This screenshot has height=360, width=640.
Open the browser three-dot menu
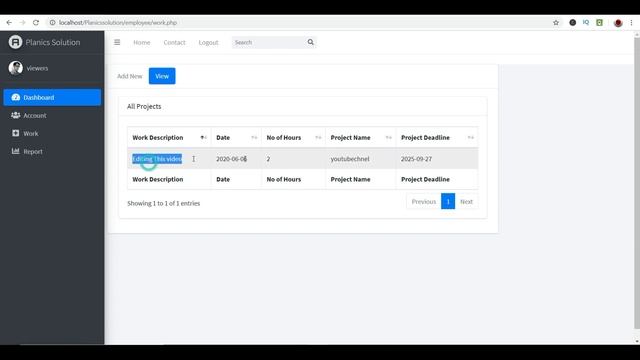631,23
